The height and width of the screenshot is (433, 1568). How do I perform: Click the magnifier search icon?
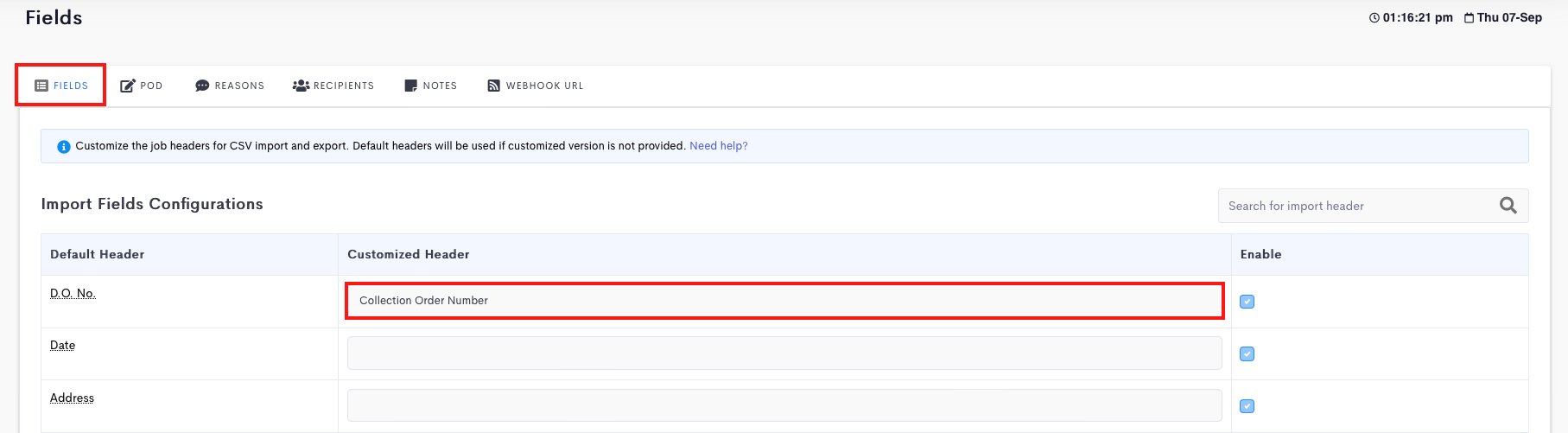pyautogui.click(x=1508, y=206)
